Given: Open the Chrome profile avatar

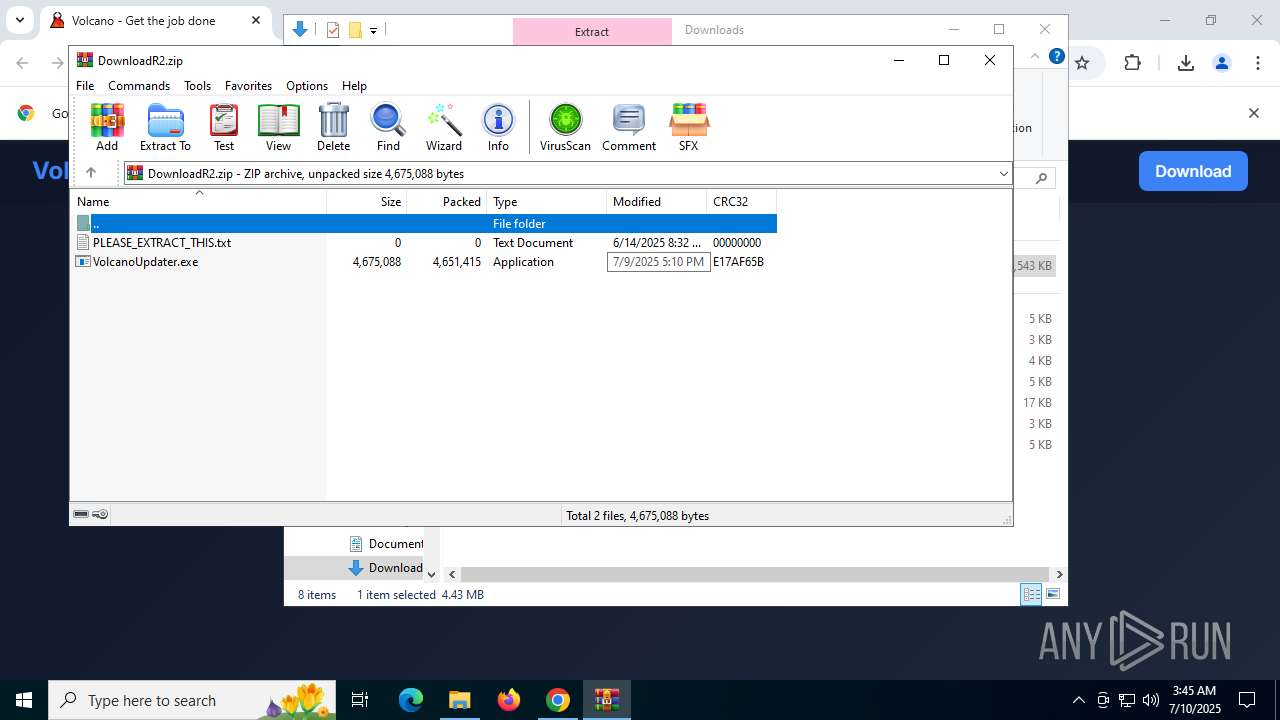Looking at the screenshot, I should pyautogui.click(x=1221, y=63).
